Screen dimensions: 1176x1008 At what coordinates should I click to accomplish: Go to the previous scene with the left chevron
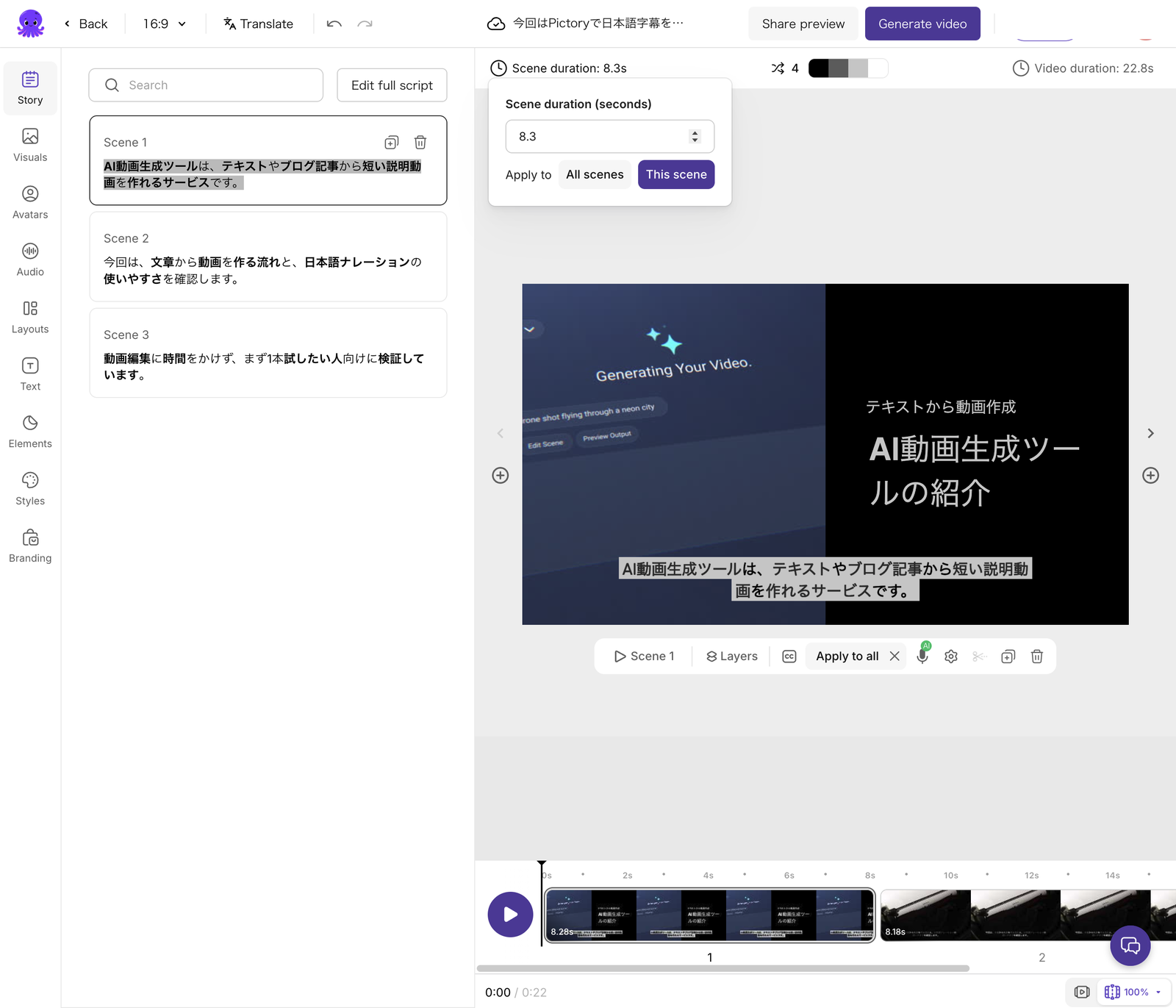click(501, 434)
